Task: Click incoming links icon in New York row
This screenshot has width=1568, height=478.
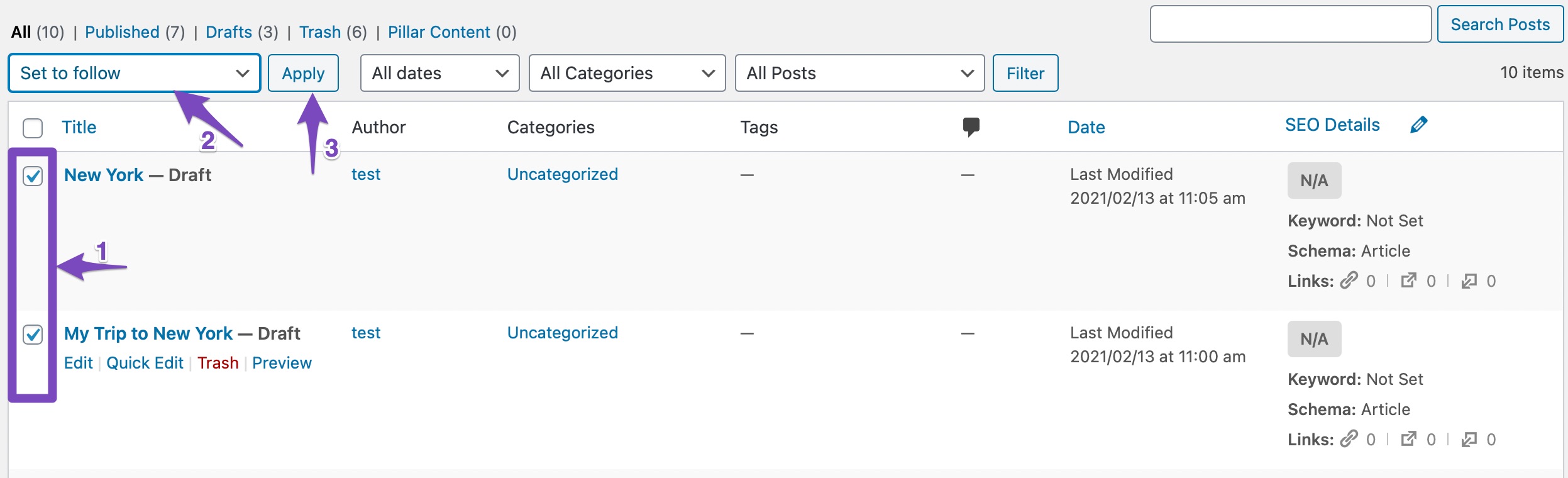Action: point(1469,281)
